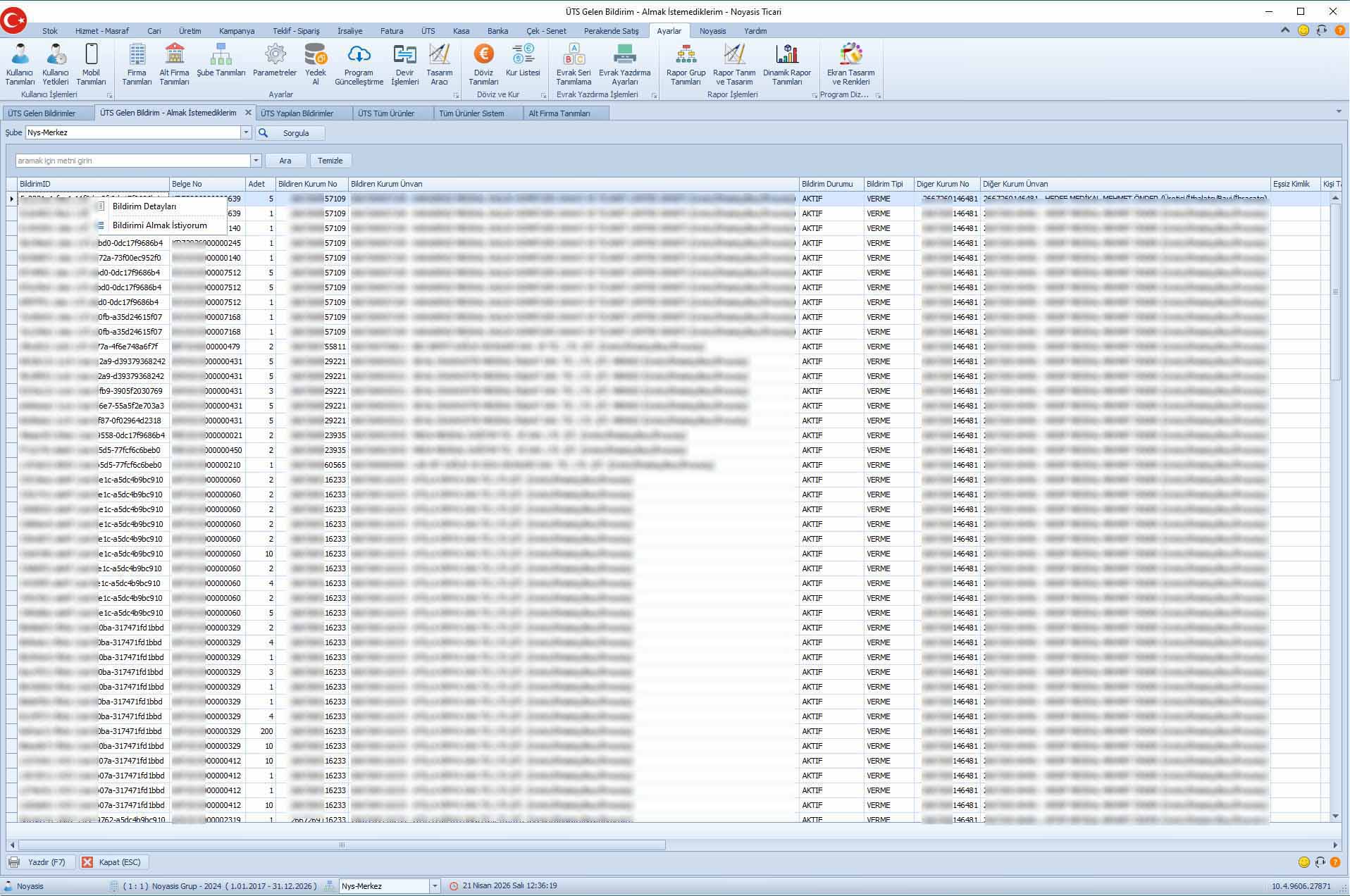Click the search text input field
The image size is (1350, 896).
point(132,161)
